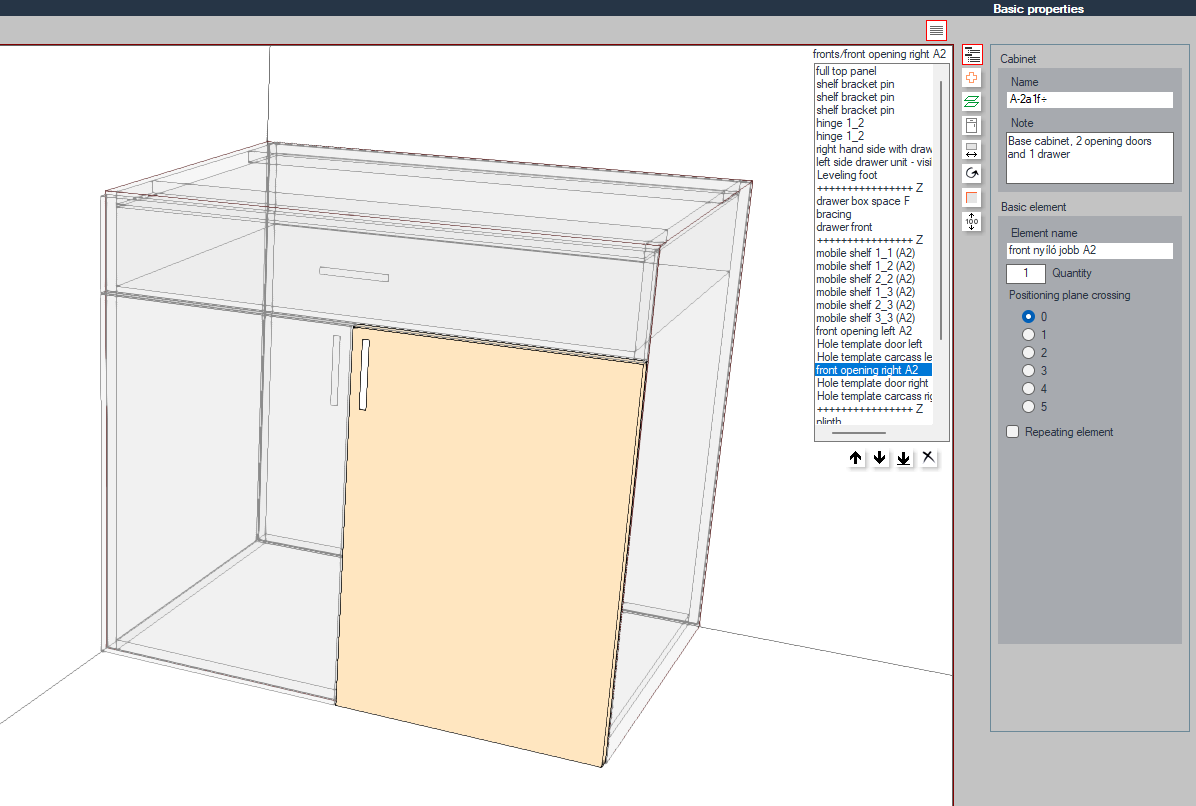The height and width of the screenshot is (806, 1196).
Task: Select positioning plane crossing option 5
Action: click(x=1028, y=407)
